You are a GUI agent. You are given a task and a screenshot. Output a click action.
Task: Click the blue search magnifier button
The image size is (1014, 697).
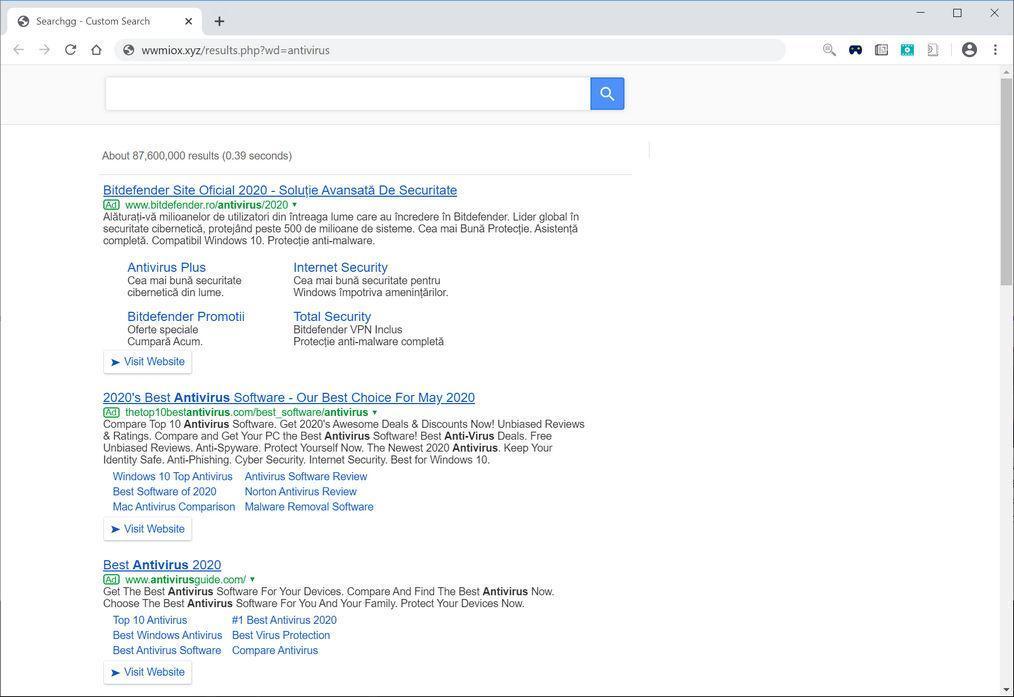pyautogui.click(x=607, y=94)
